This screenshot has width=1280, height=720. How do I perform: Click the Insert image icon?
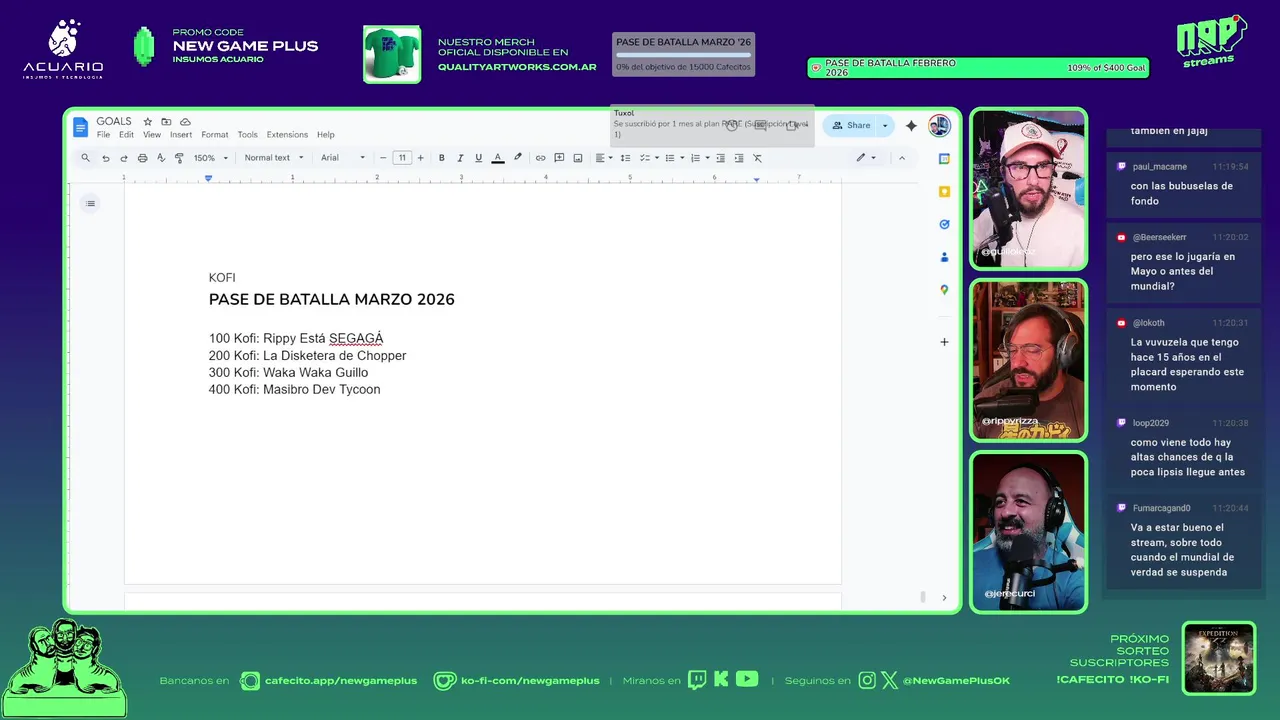click(578, 158)
